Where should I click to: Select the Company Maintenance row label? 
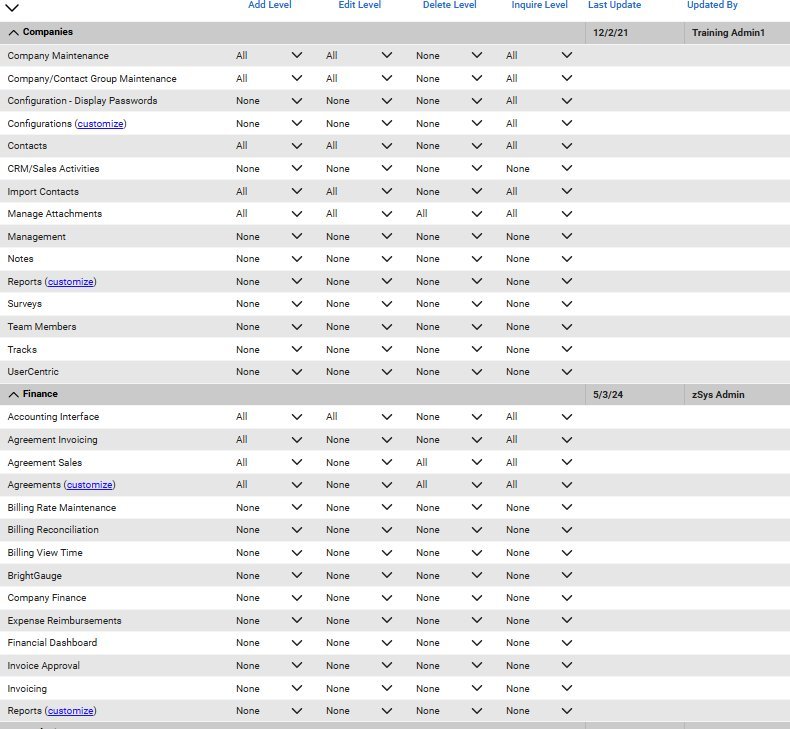coord(58,55)
